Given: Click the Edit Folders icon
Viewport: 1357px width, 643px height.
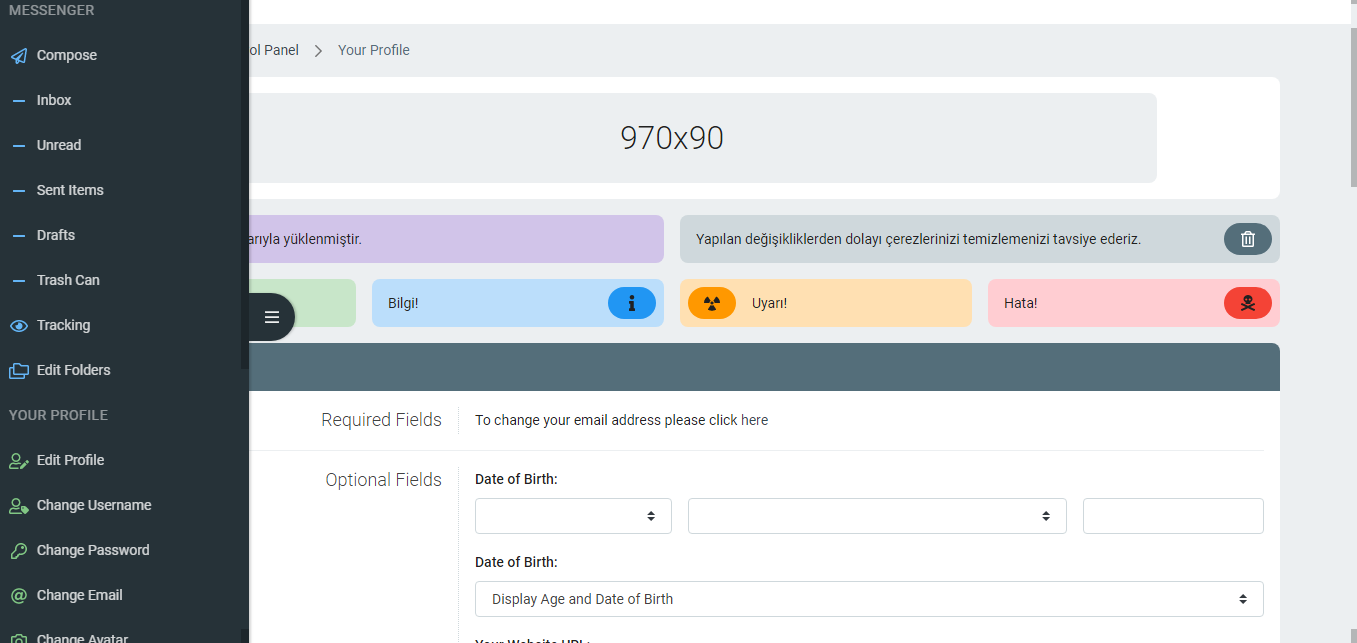Looking at the screenshot, I should point(19,371).
